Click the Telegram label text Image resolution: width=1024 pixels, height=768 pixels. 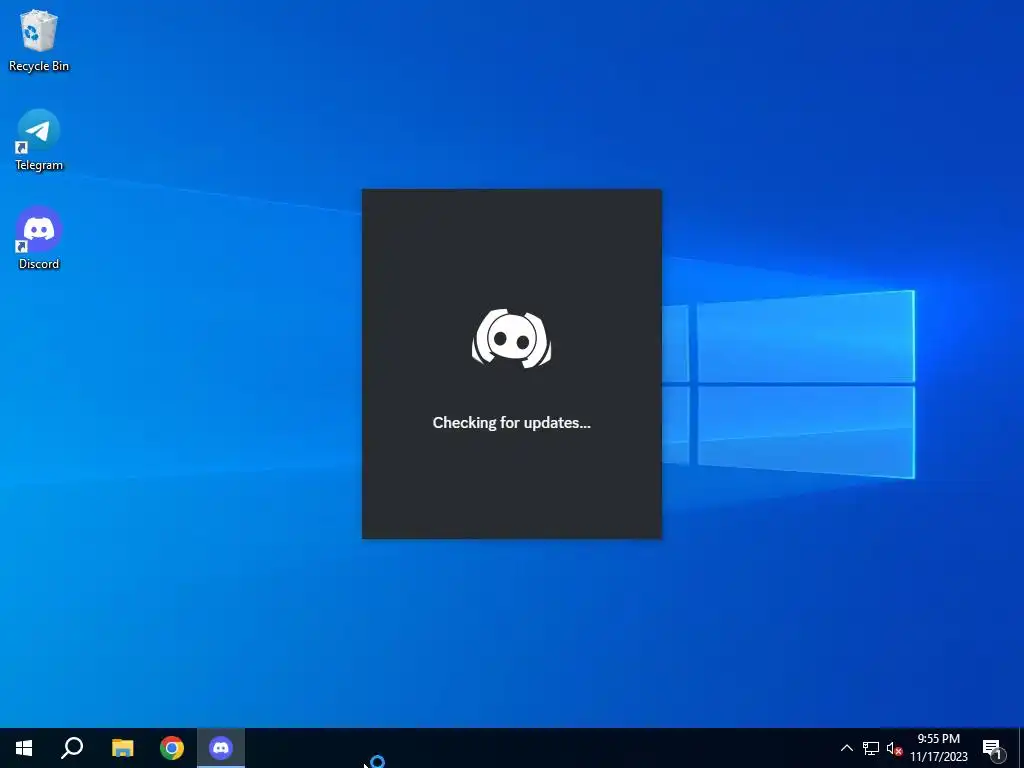pos(39,165)
